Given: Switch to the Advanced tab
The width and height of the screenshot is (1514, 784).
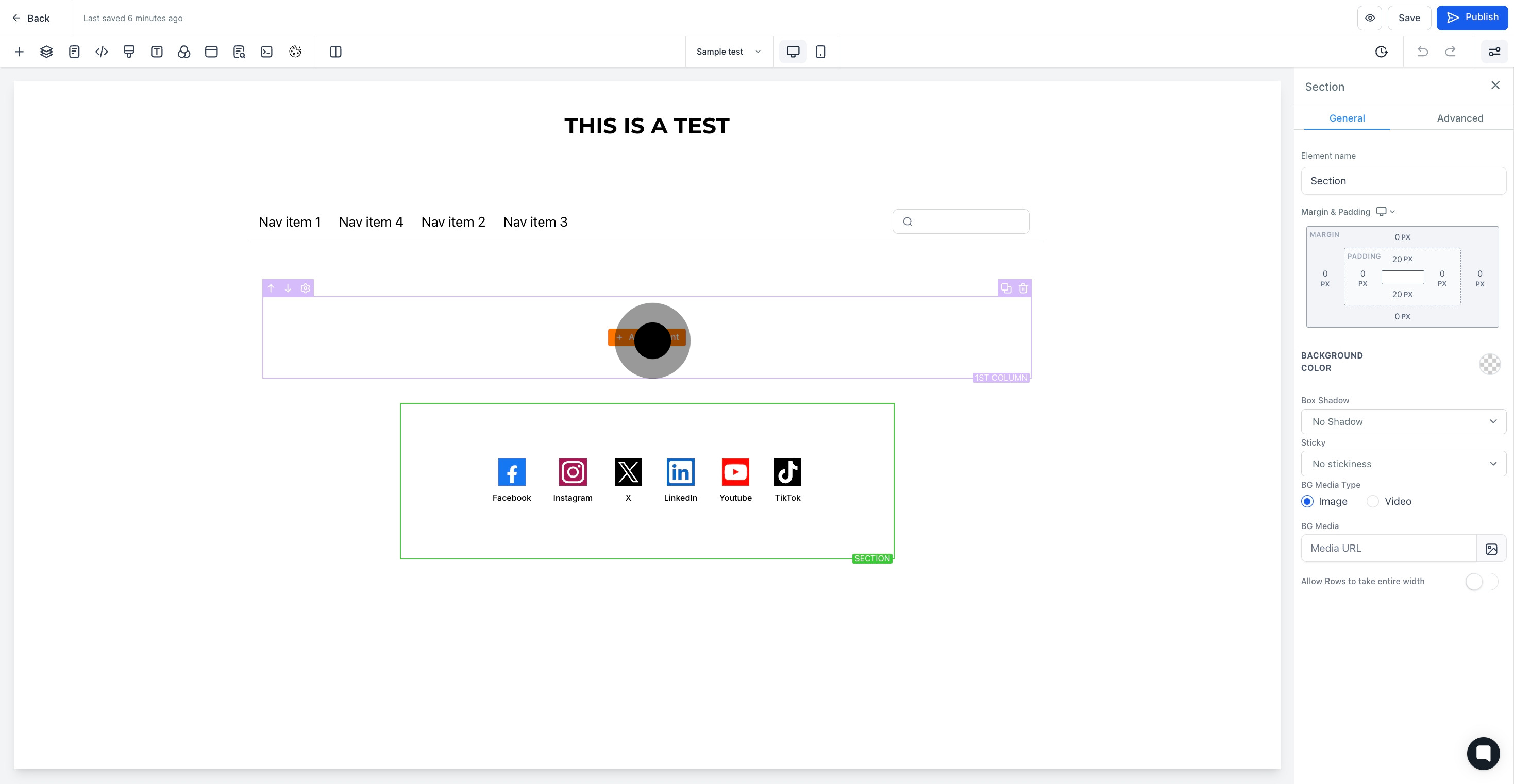Looking at the screenshot, I should point(1460,118).
